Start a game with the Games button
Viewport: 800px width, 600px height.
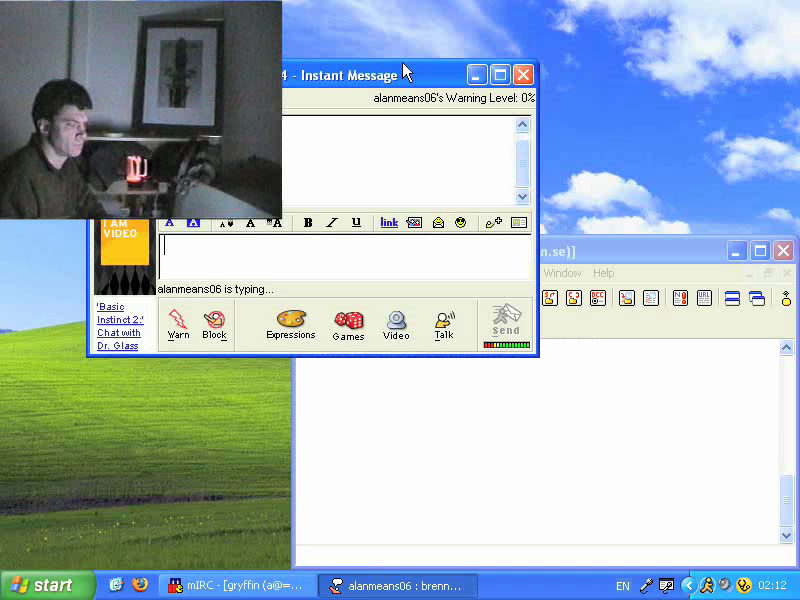click(348, 326)
